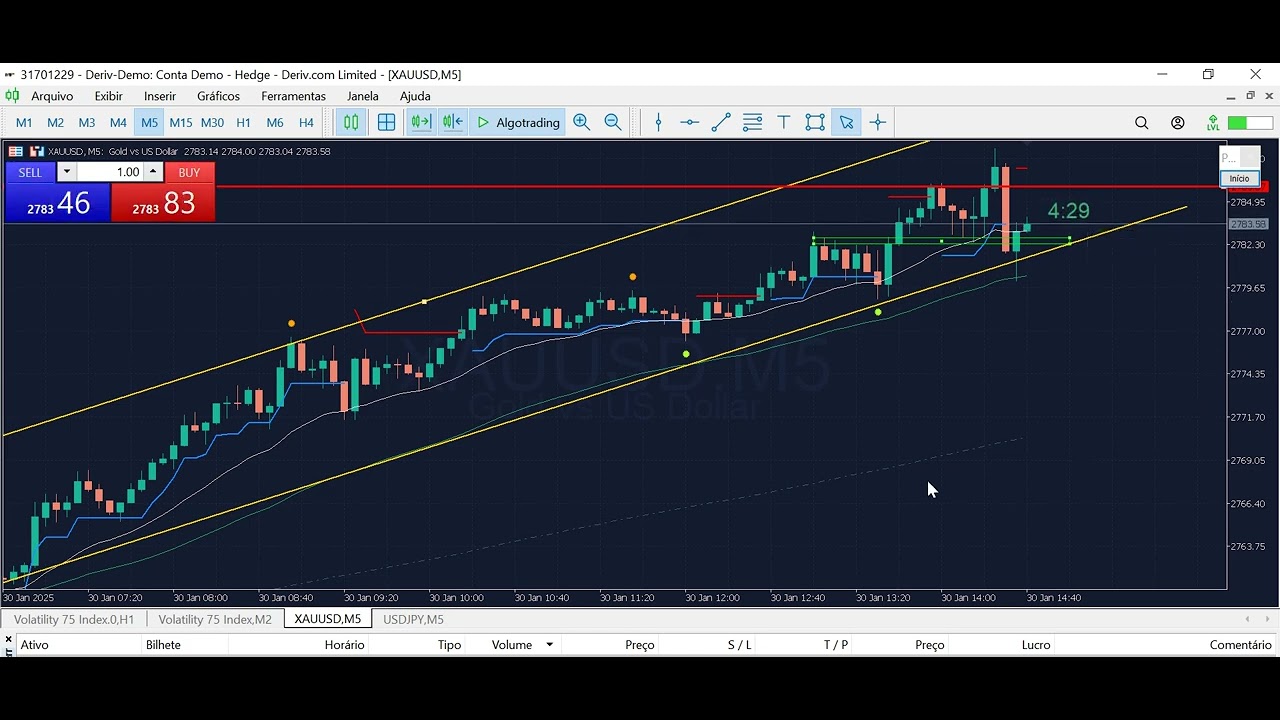The image size is (1280, 720).
Task: Open the Inserir menu
Action: (x=160, y=96)
